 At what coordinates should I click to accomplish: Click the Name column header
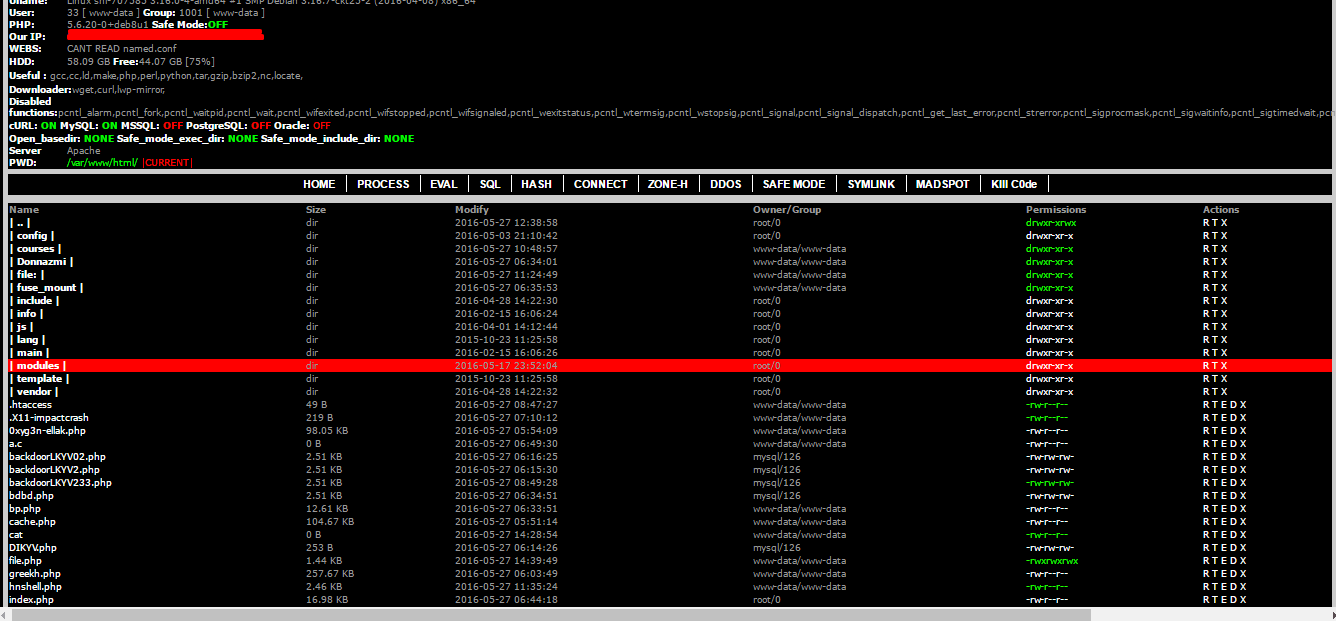point(24,210)
